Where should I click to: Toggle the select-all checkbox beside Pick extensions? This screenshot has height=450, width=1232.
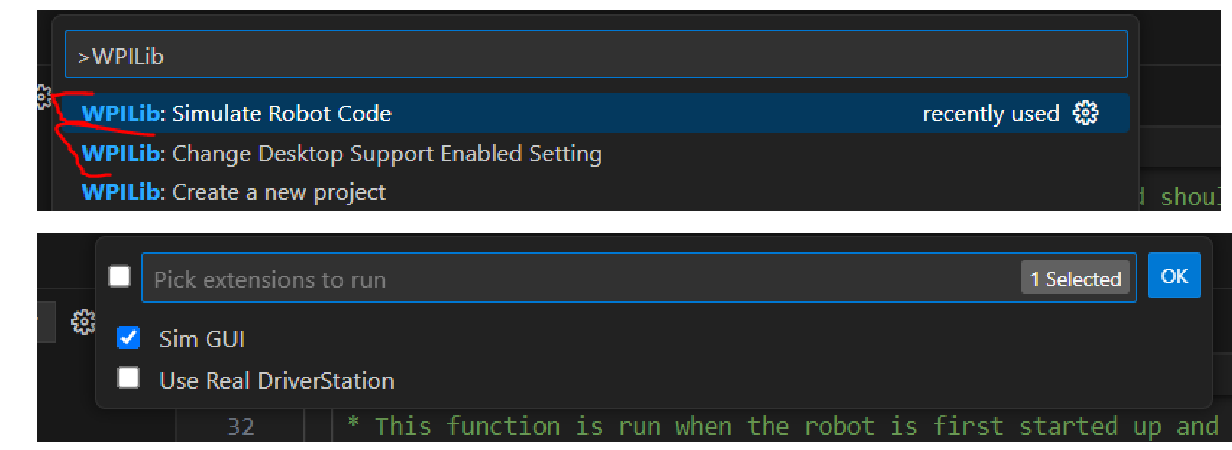pyautogui.click(x=119, y=276)
